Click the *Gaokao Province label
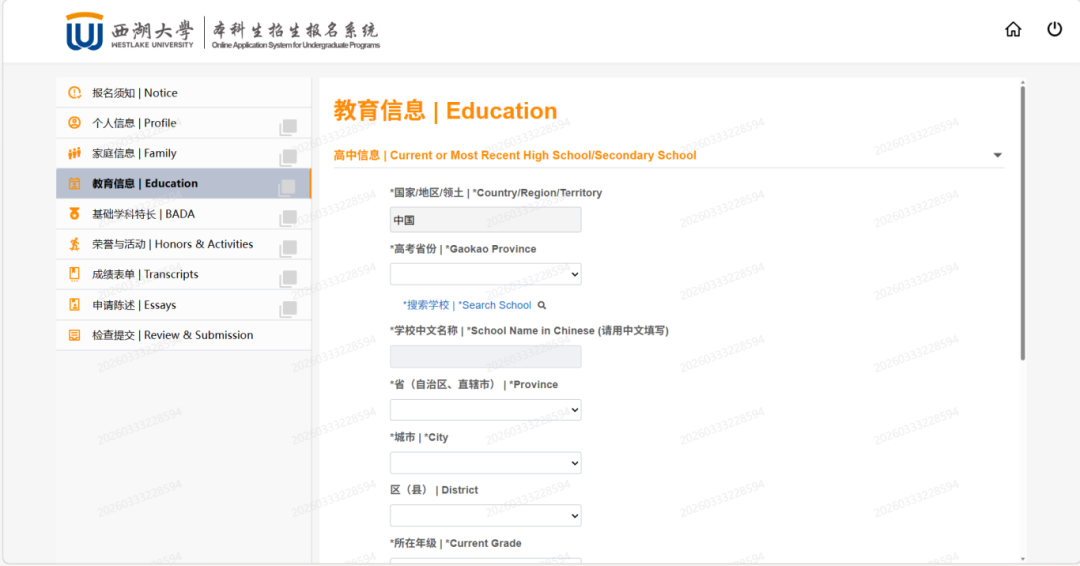Viewport: 1080px width, 566px height. pyautogui.click(x=463, y=249)
